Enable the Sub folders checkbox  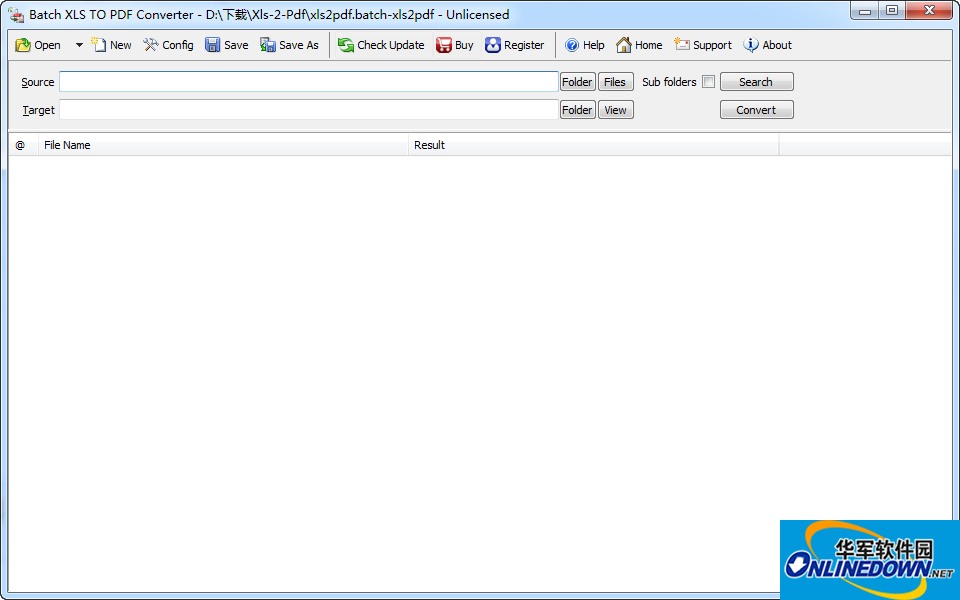(708, 81)
